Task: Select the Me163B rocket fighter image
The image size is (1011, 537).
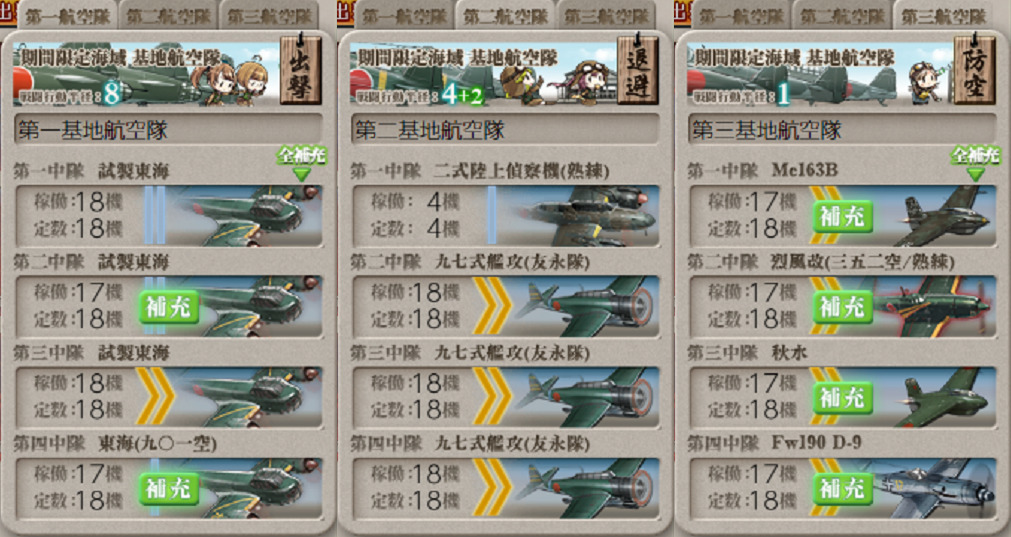Action: tap(939, 216)
